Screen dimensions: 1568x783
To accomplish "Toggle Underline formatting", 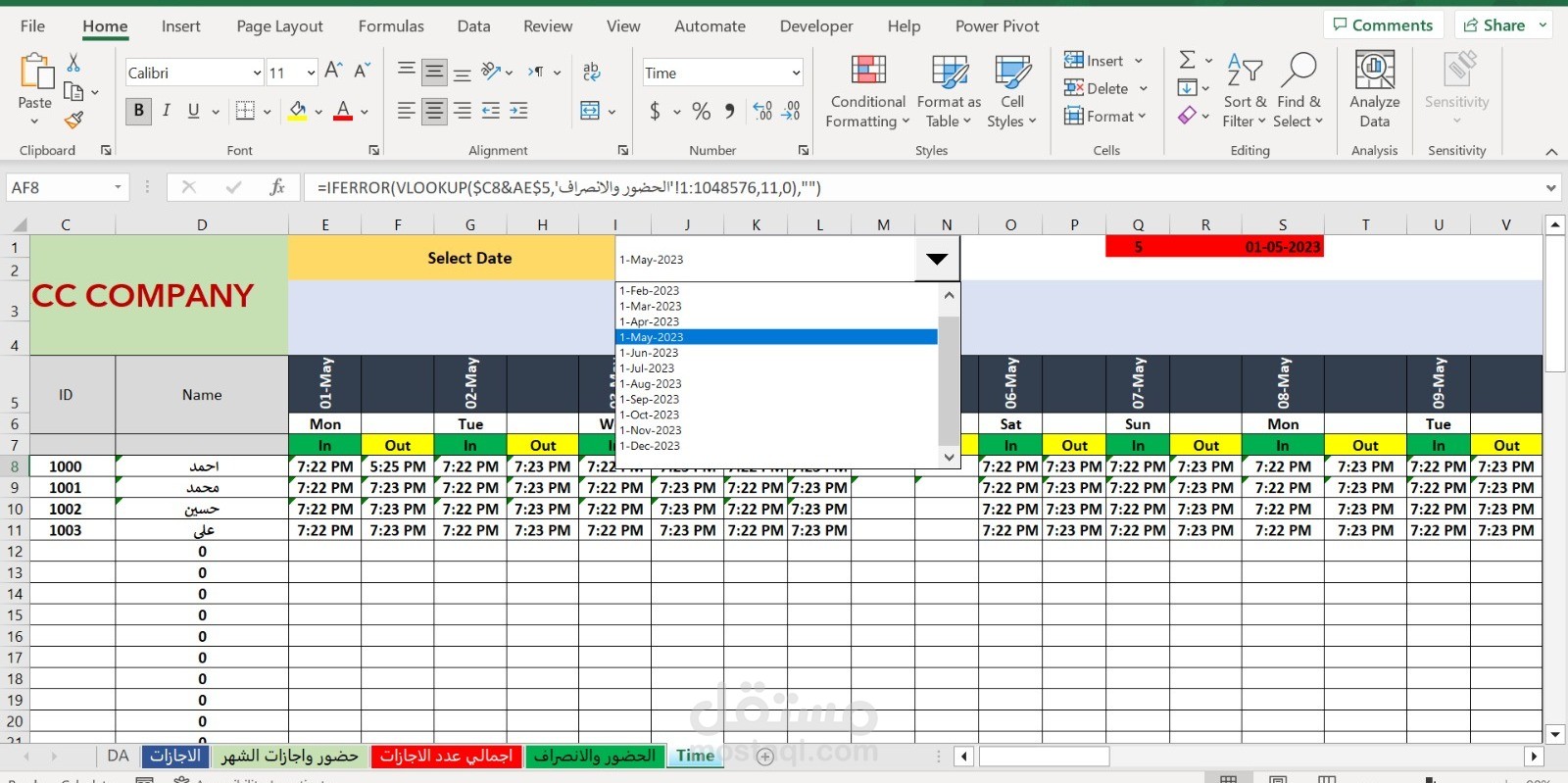I will click(194, 111).
